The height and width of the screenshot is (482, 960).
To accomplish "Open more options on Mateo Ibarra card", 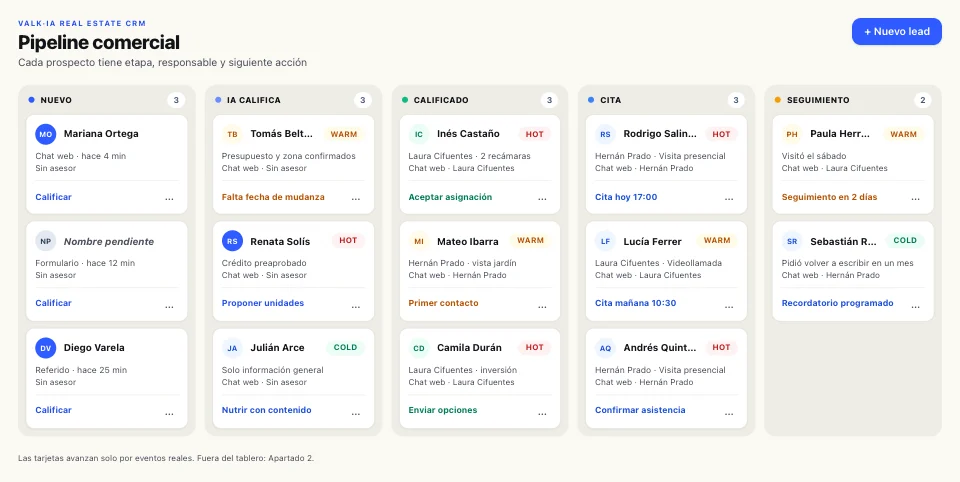I will point(542,306).
